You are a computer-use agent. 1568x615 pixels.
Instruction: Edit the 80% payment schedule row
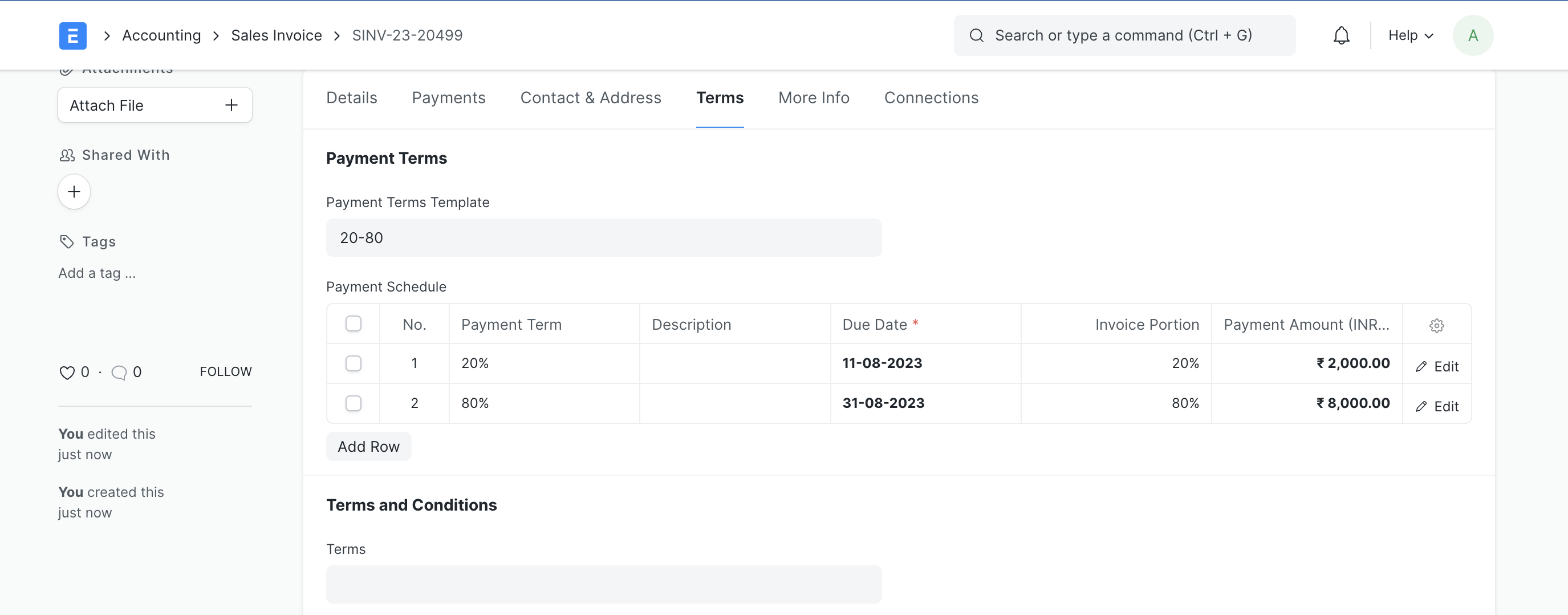click(1437, 406)
